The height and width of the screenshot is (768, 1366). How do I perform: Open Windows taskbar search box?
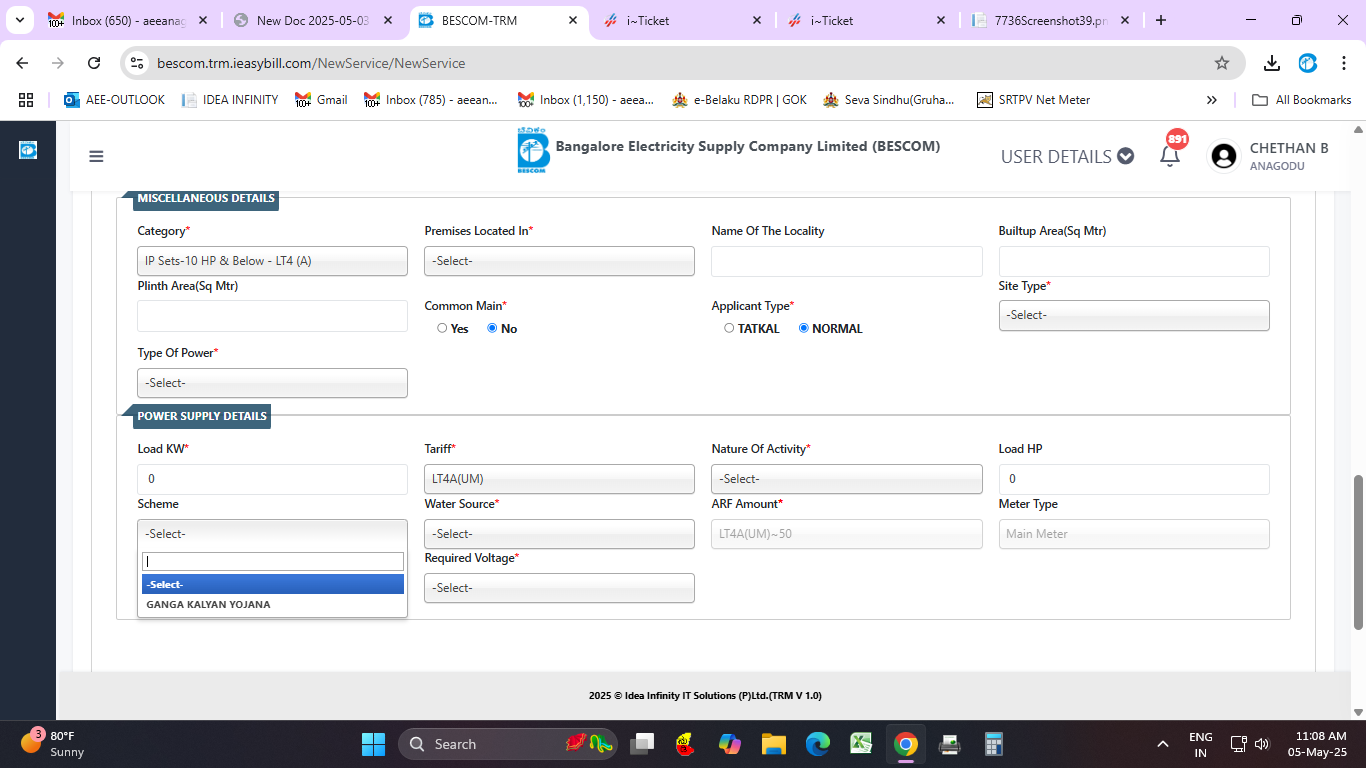coord(508,744)
